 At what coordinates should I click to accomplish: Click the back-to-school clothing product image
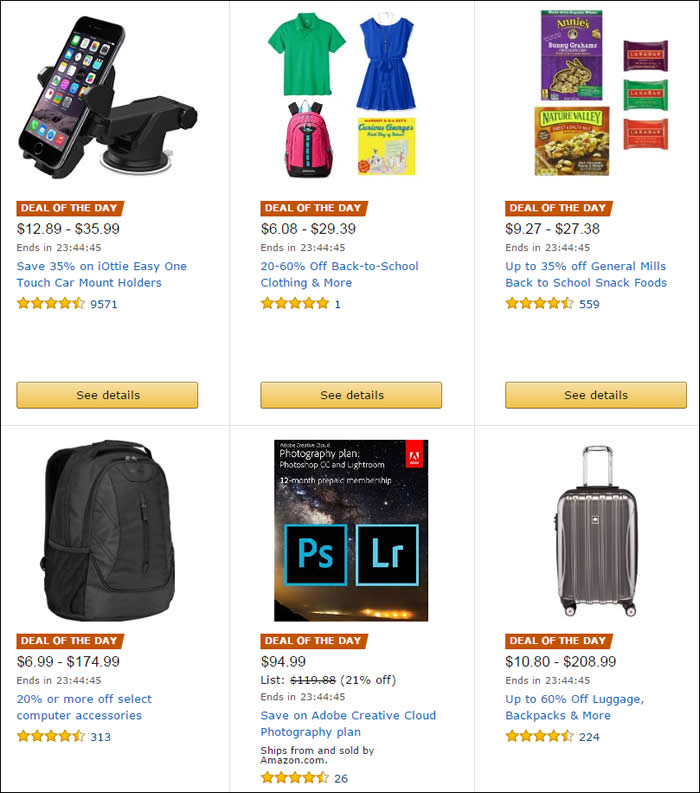pos(342,95)
